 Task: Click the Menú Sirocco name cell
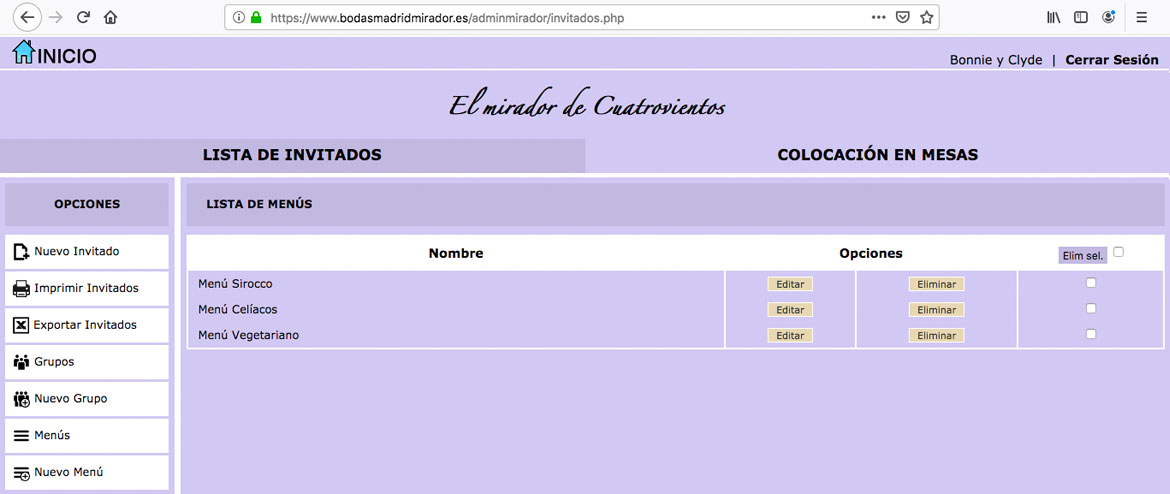(x=456, y=284)
